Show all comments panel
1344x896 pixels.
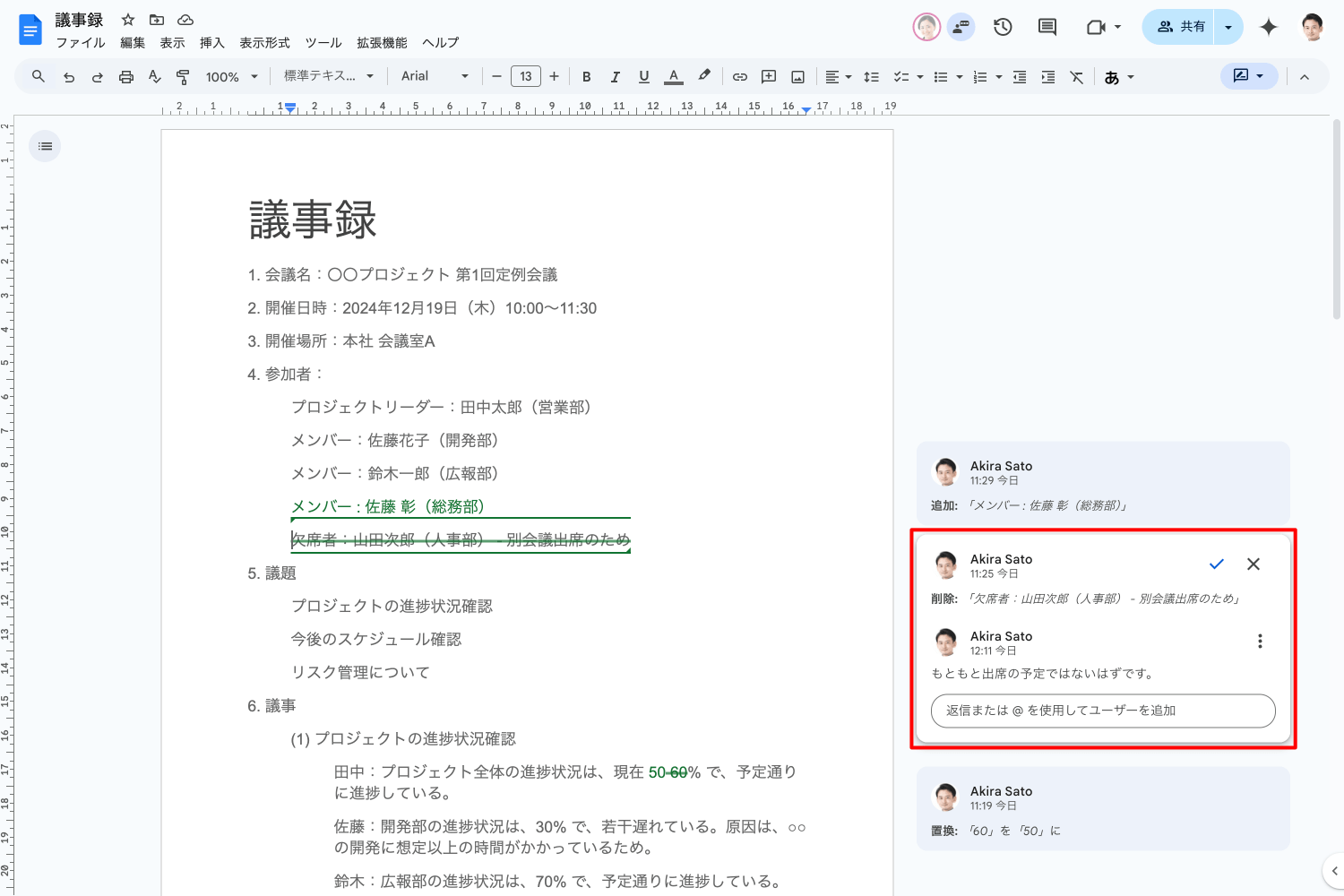coord(1047,27)
